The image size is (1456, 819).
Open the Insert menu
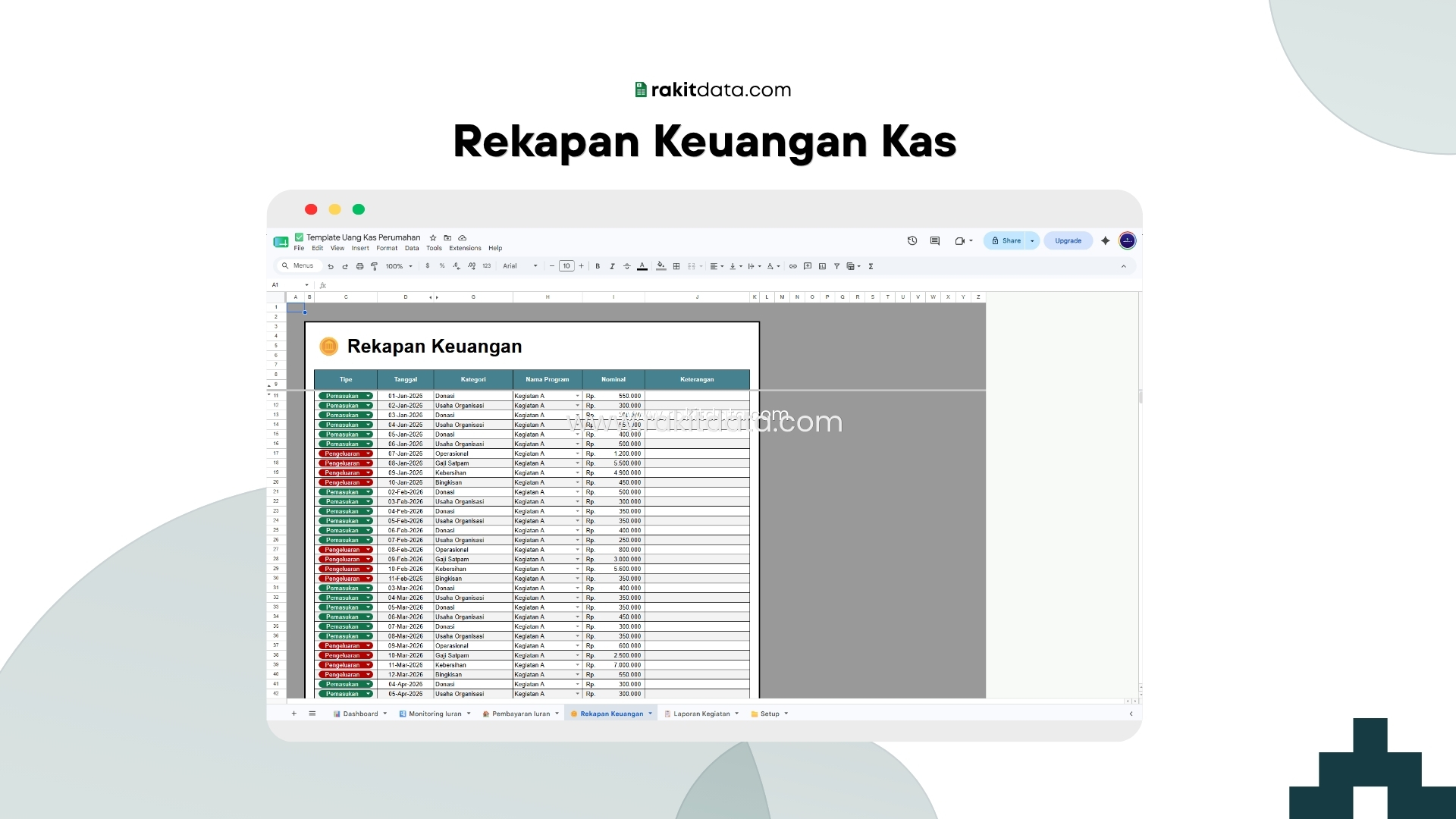360,248
